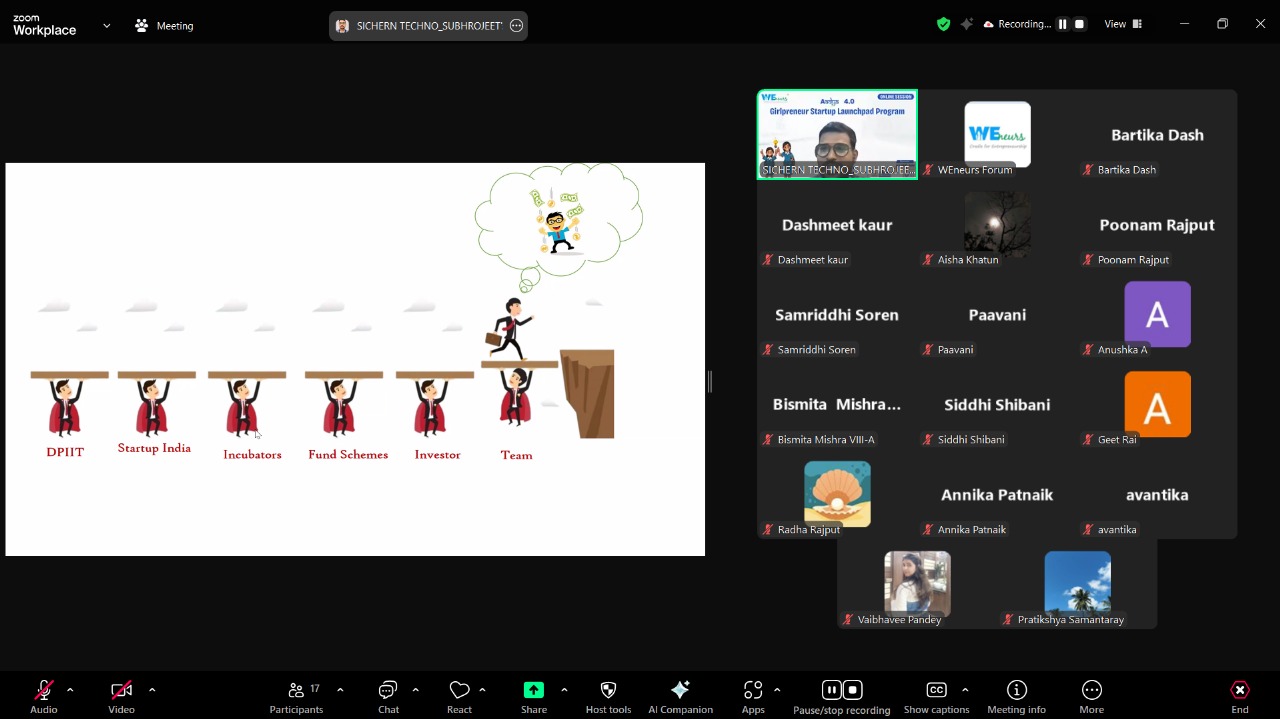Image resolution: width=1280 pixels, height=719 pixels.
Task: Open the Participants panel
Action: click(296, 696)
